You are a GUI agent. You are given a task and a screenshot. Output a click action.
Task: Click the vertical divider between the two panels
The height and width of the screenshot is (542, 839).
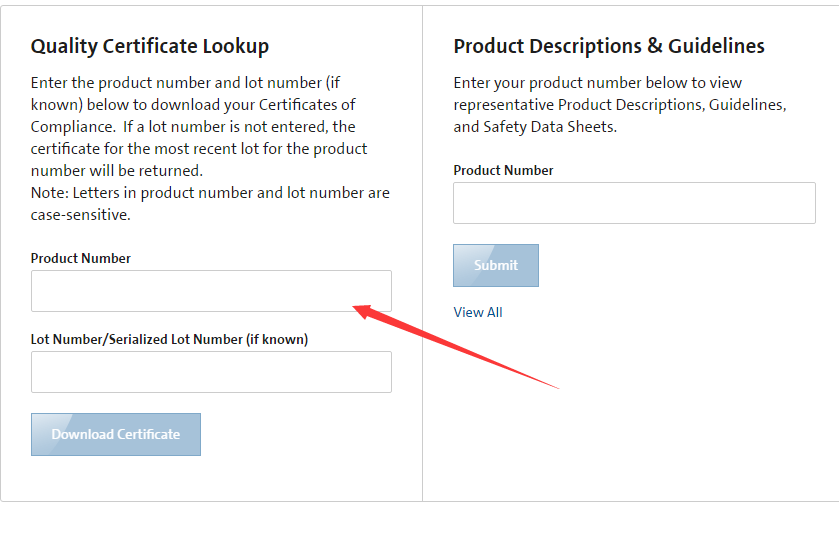[x=422, y=254]
